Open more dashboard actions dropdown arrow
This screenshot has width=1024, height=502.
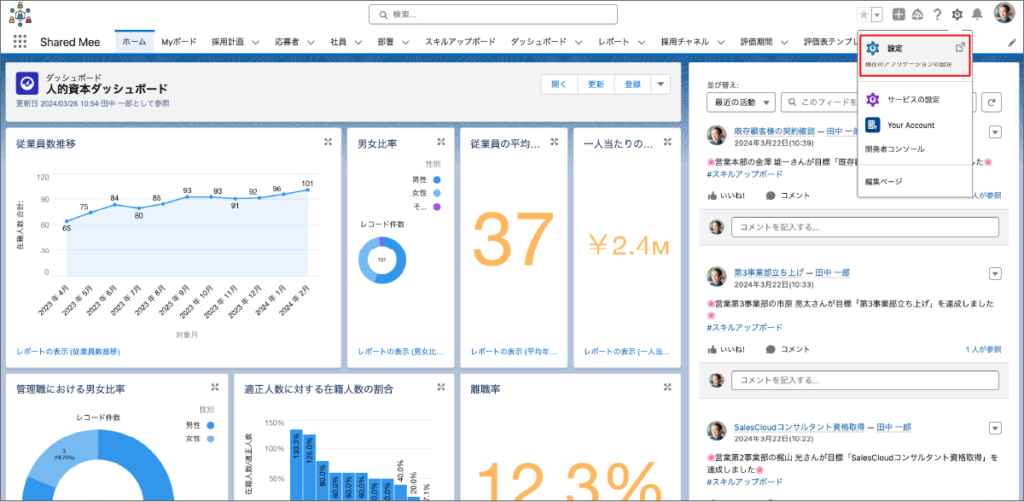tap(660, 84)
